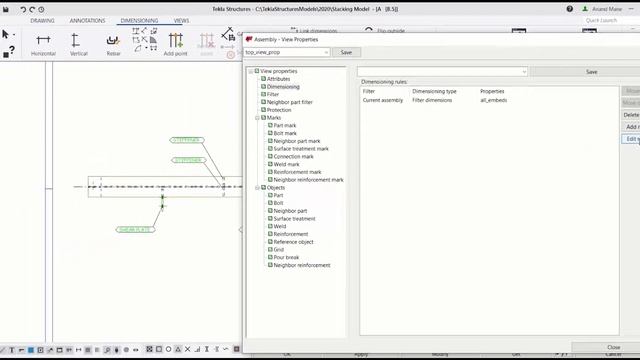Click the magnifier icon in bottom toolbar
Image resolution: width=640 pixels, height=360 pixels.
[107, 350]
